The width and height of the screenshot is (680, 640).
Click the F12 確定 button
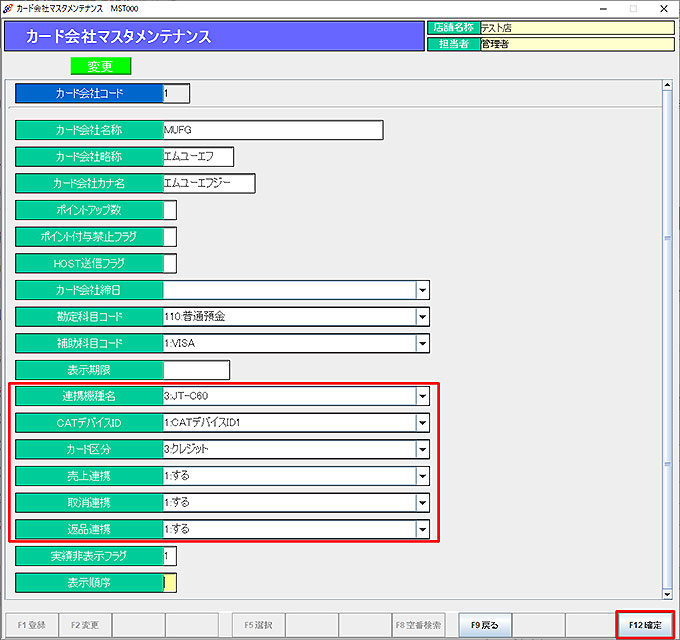tap(645, 625)
